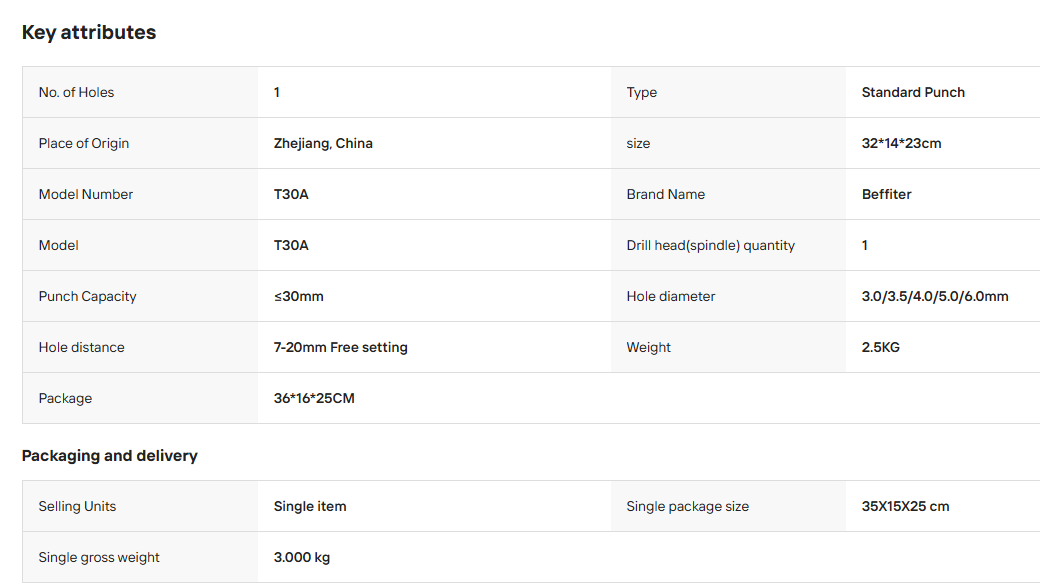This screenshot has width=1040, height=587.
Task: Click the 'Drill head(spindle) quantity' label
Action: [710, 245]
